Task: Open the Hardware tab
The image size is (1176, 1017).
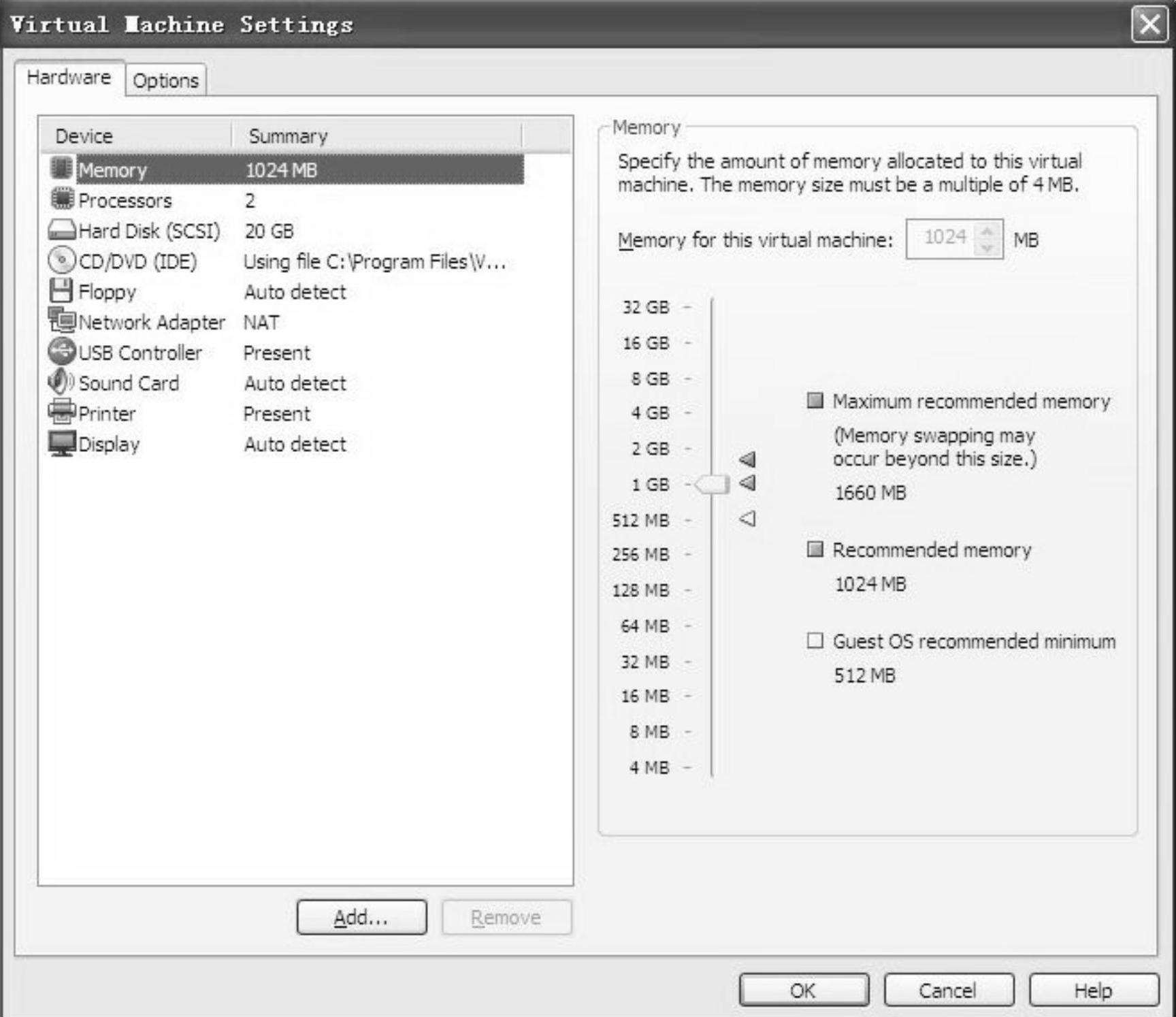Action: point(69,78)
